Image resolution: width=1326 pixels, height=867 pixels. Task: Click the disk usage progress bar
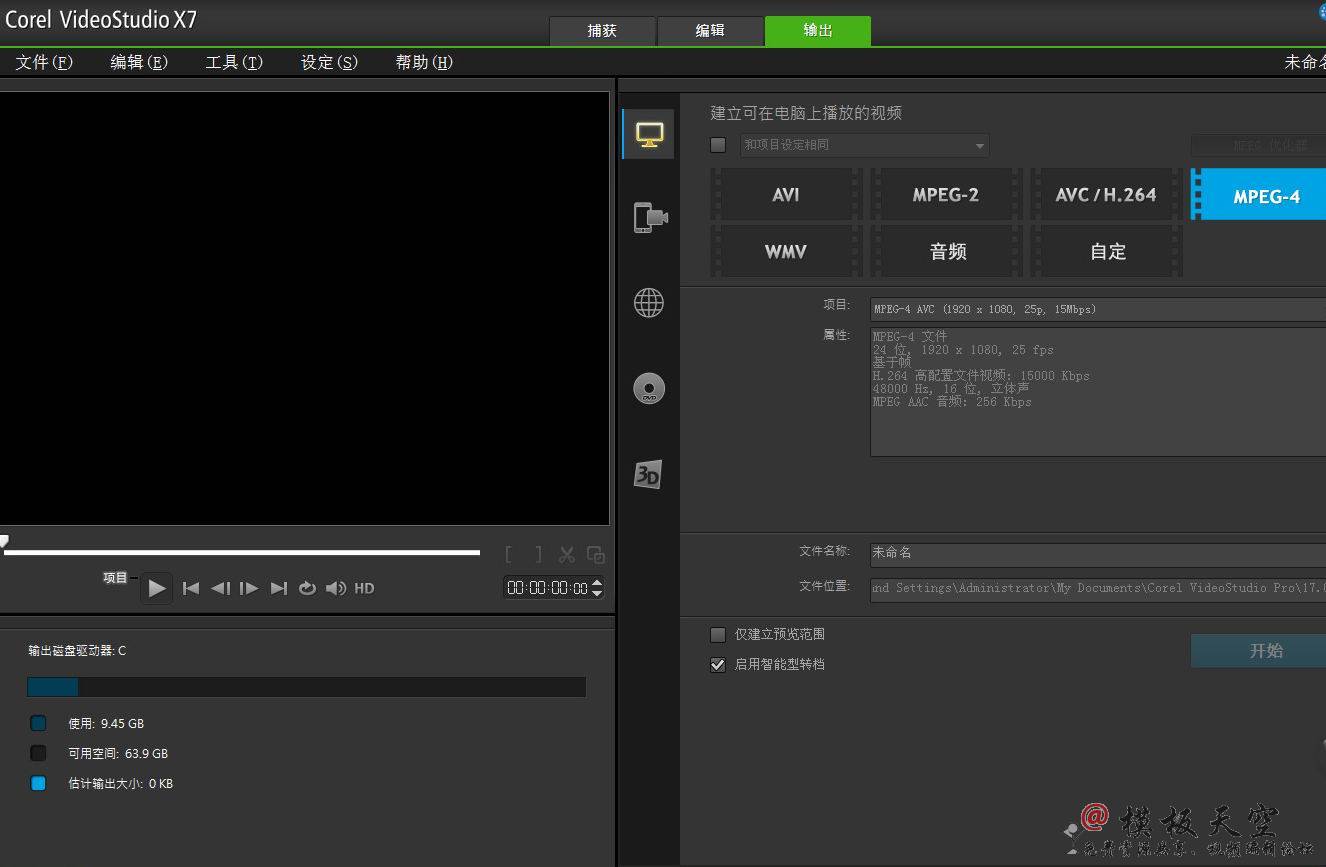(306, 687)
